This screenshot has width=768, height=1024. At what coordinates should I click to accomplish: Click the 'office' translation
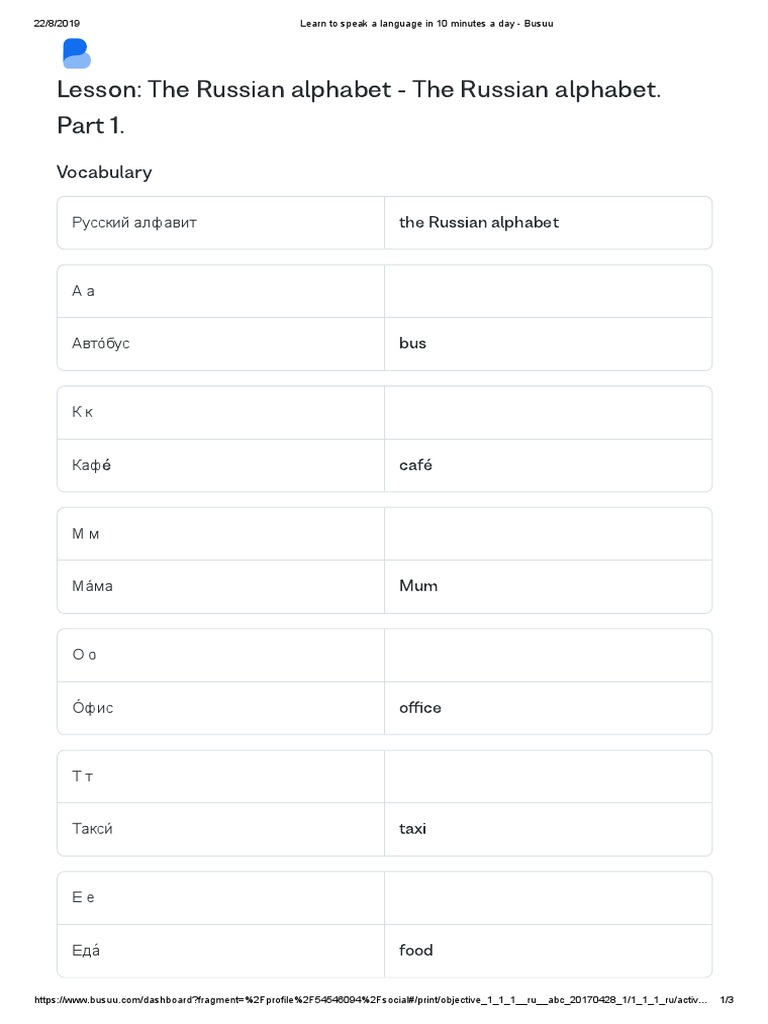pyautogui.click(x=420, y=707)
